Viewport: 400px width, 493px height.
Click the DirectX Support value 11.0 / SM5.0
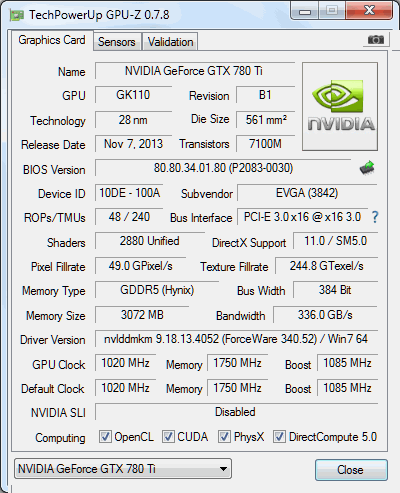coord(335,241)
